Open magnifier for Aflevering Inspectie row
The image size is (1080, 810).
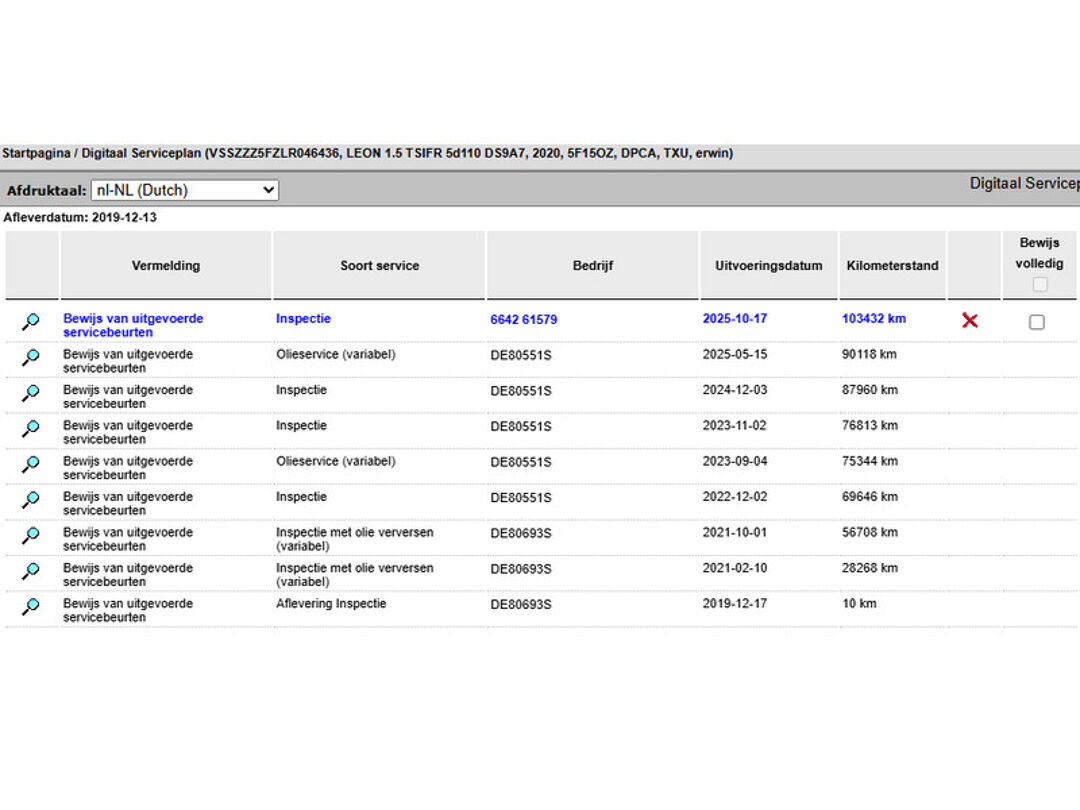click(x=31, y=606)
